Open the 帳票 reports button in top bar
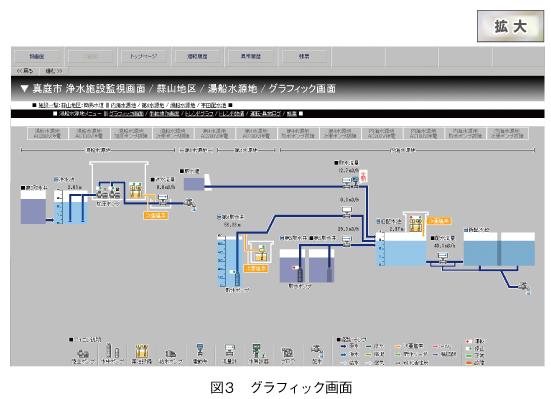Screen dimensions: 551x399 click(304, 56)
